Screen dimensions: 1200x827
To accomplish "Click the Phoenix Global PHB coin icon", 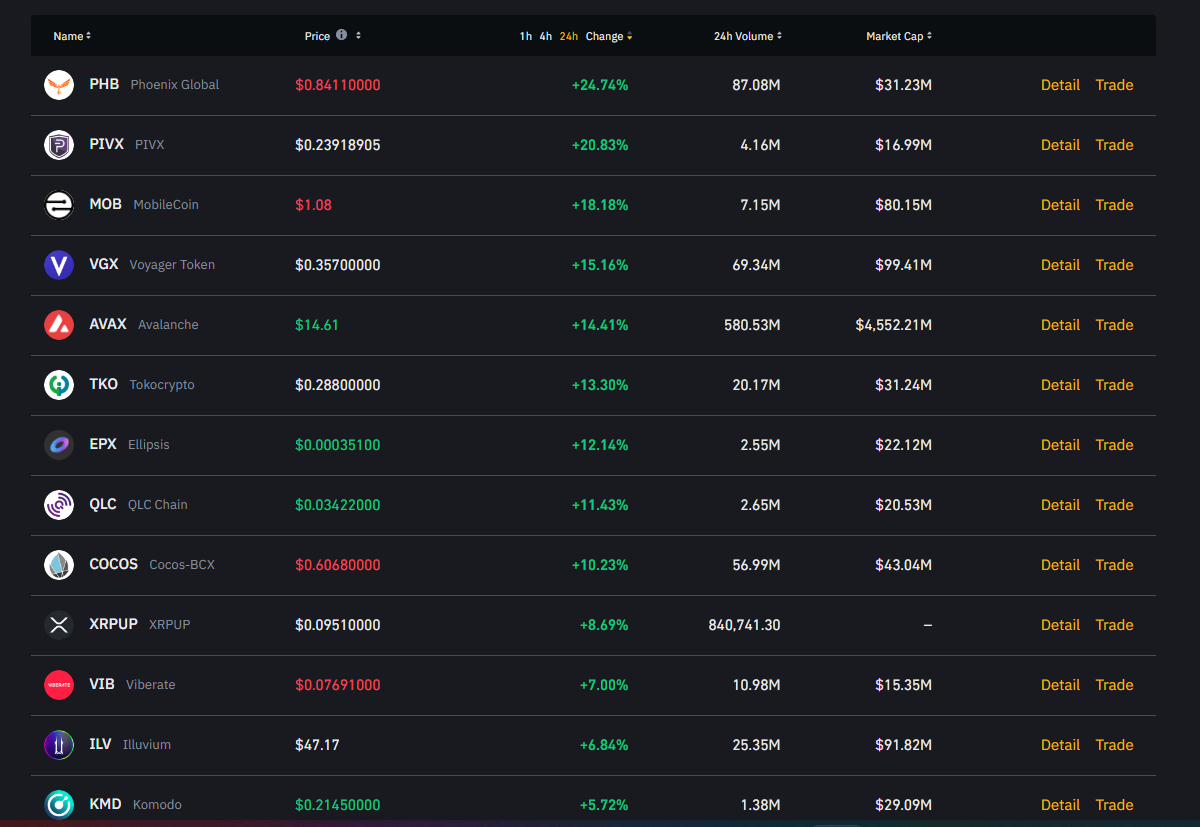I will tap(59, 85).
